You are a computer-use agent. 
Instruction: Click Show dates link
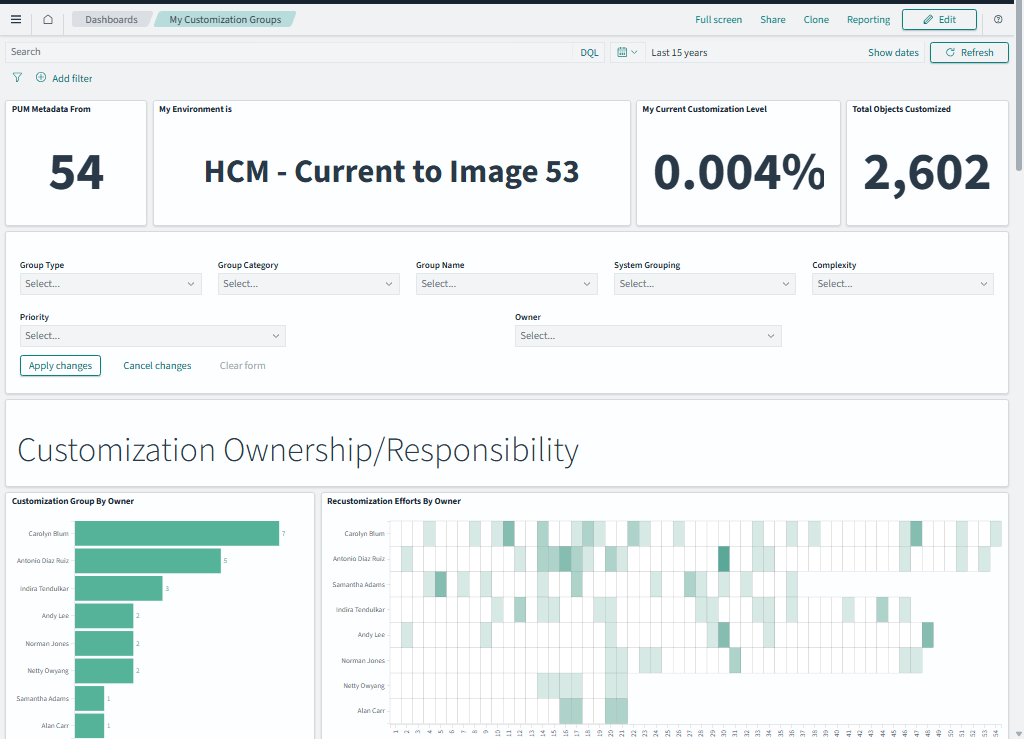pos(893,52)
